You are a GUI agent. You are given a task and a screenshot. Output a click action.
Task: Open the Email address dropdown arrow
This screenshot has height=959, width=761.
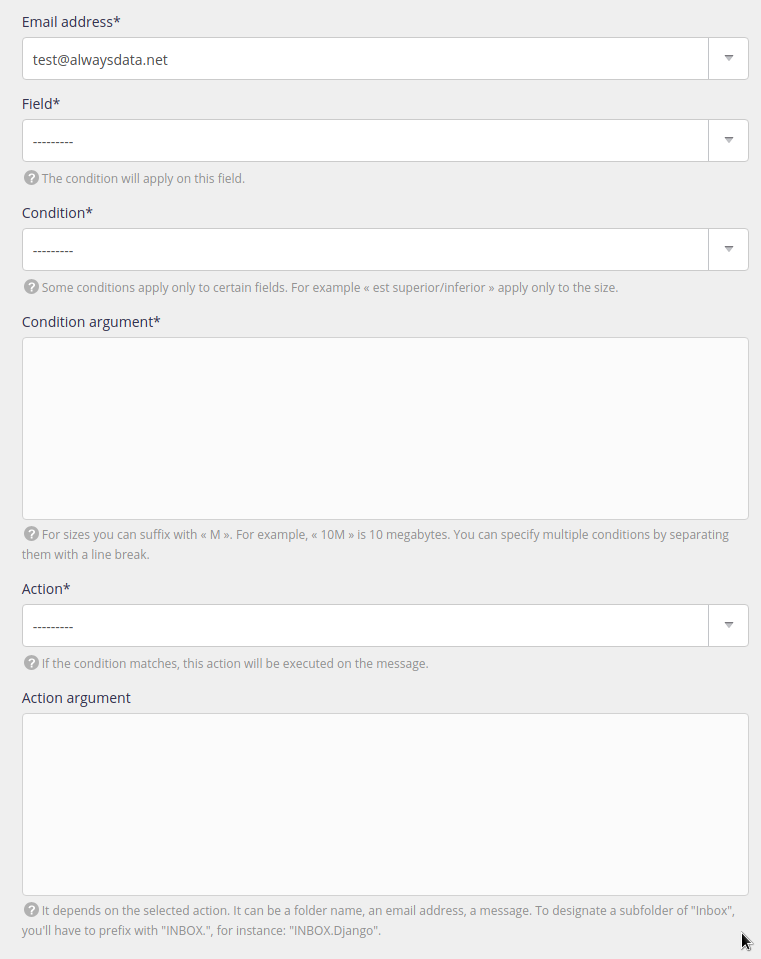pos(729,58)
